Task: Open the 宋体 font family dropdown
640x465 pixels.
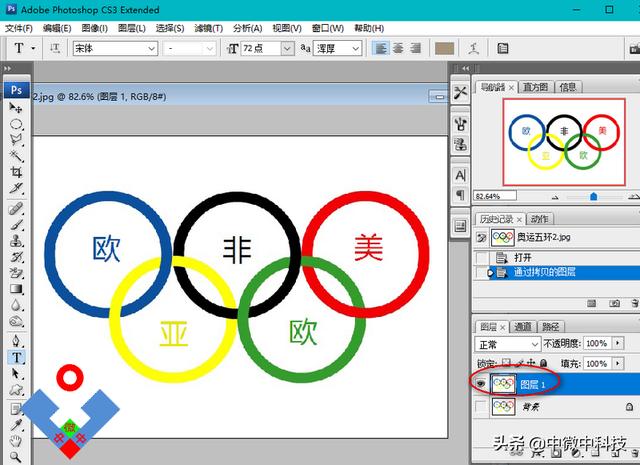Action: [151, 49]
